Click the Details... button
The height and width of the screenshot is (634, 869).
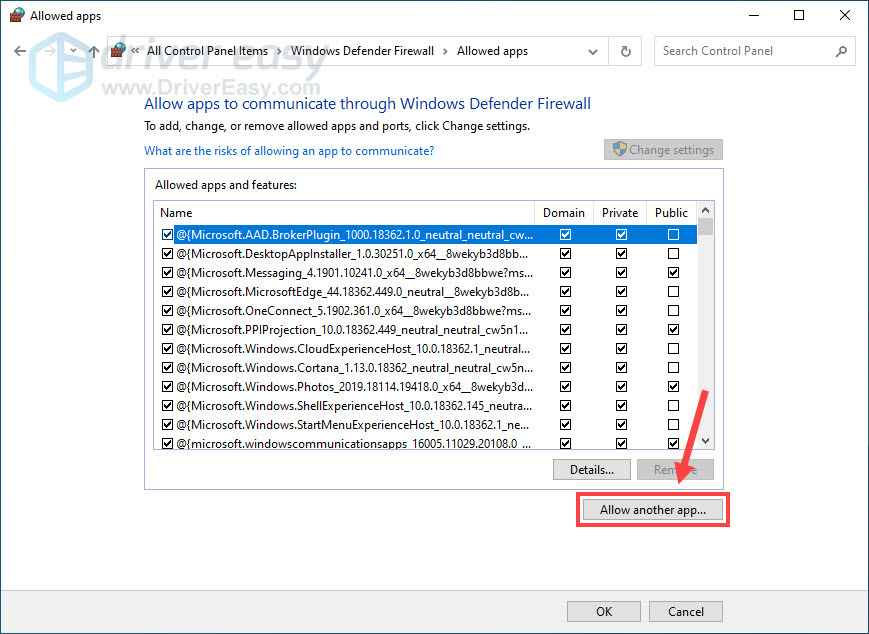[591, 470]
